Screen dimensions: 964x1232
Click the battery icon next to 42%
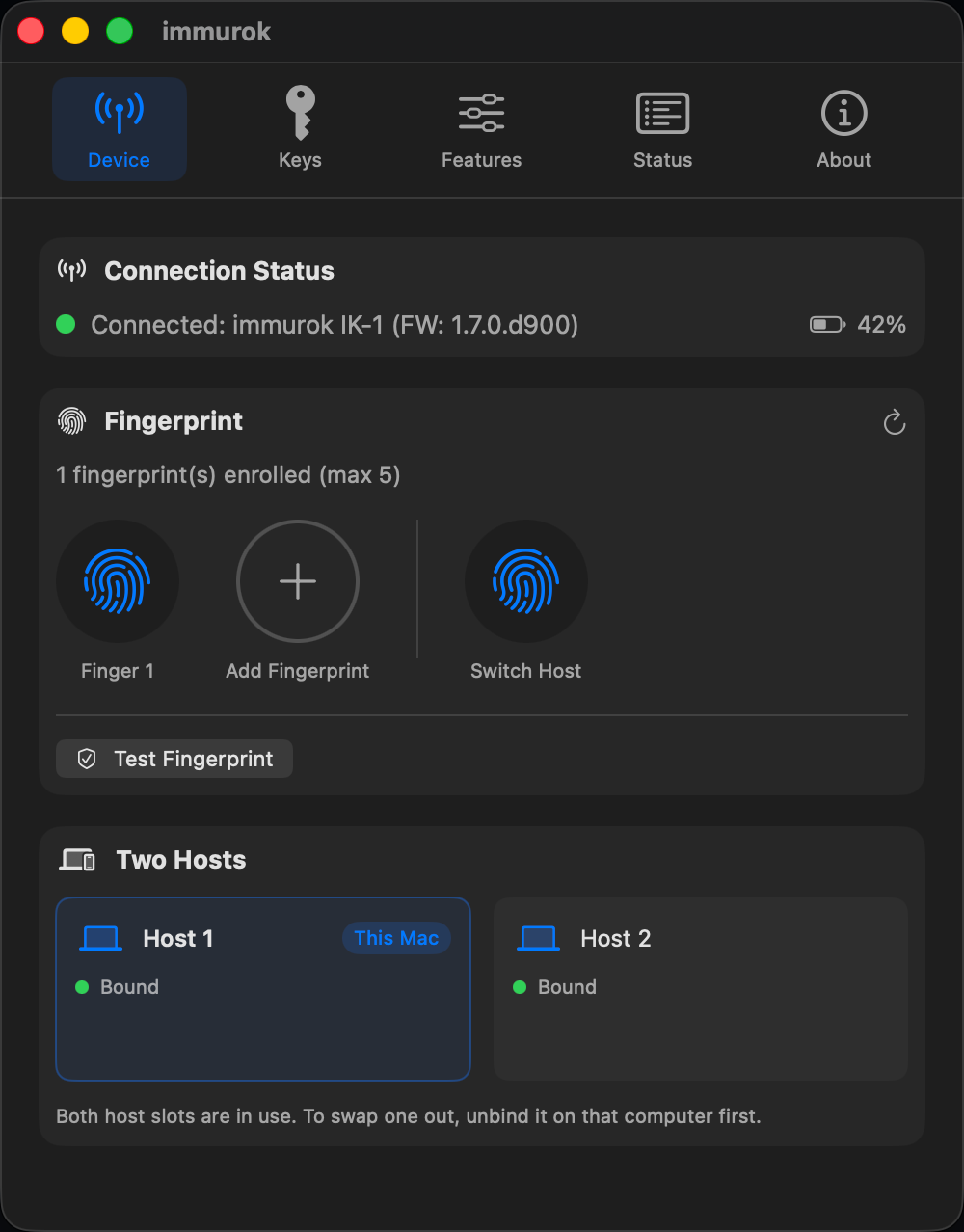827,325
